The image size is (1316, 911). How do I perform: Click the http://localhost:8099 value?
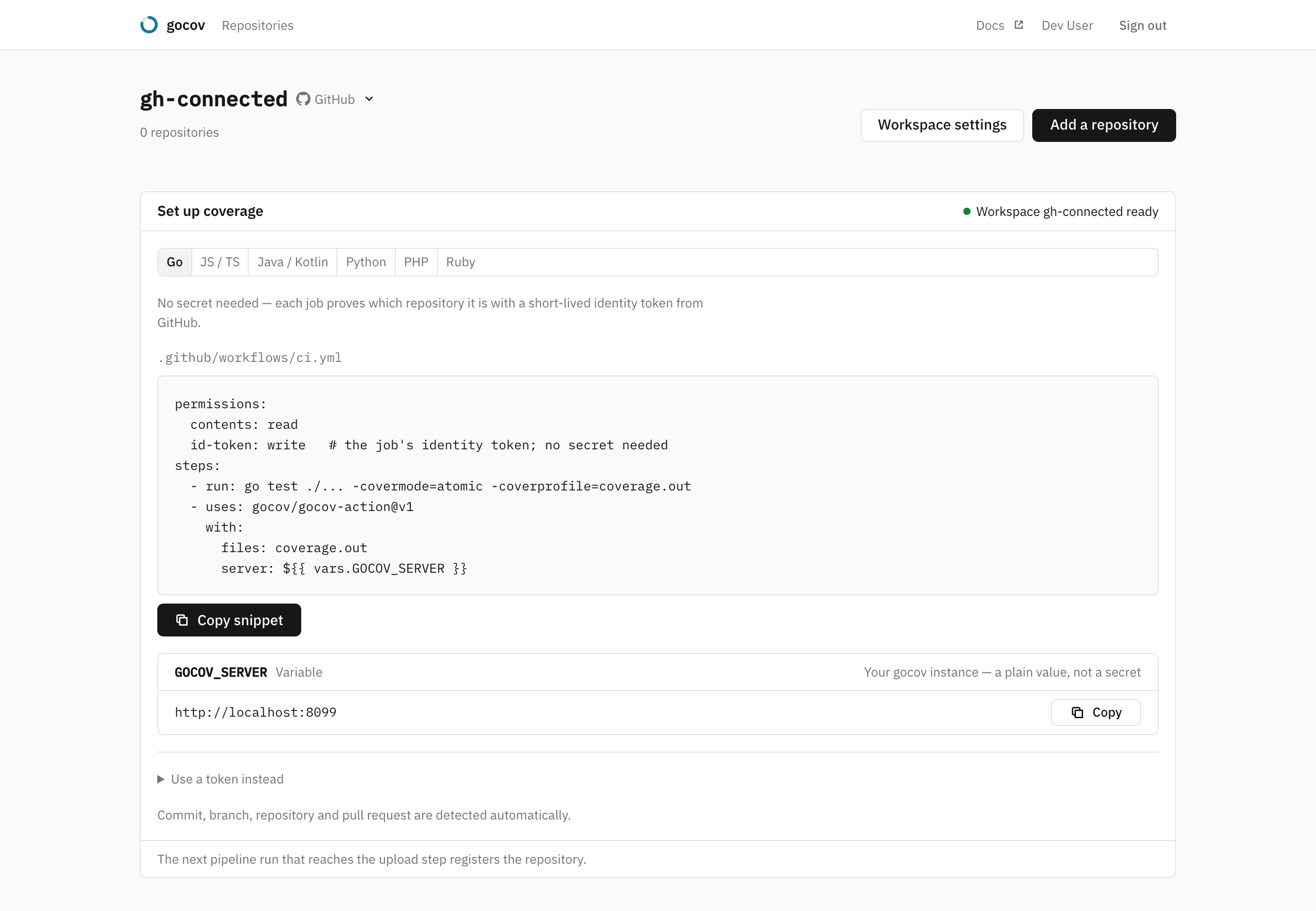click(x=255, y=713)
